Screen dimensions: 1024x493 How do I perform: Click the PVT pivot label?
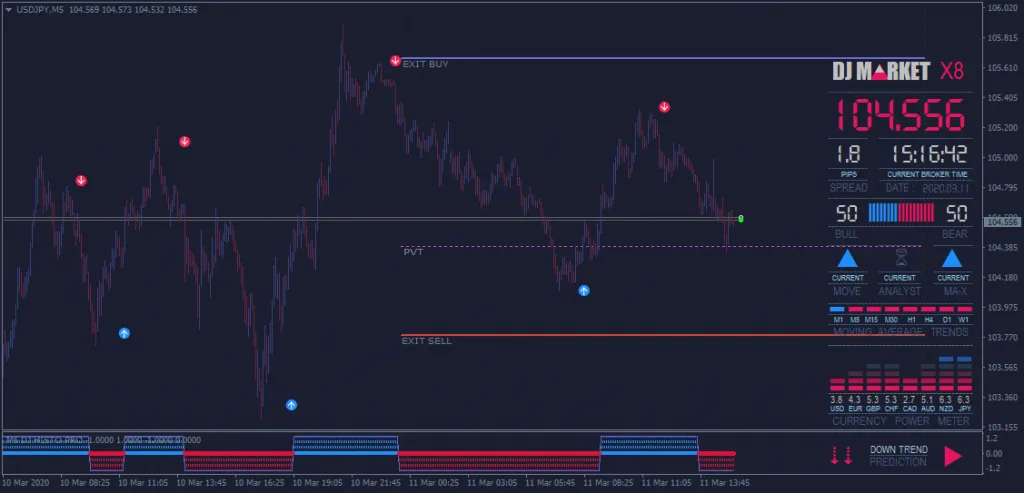413,251
